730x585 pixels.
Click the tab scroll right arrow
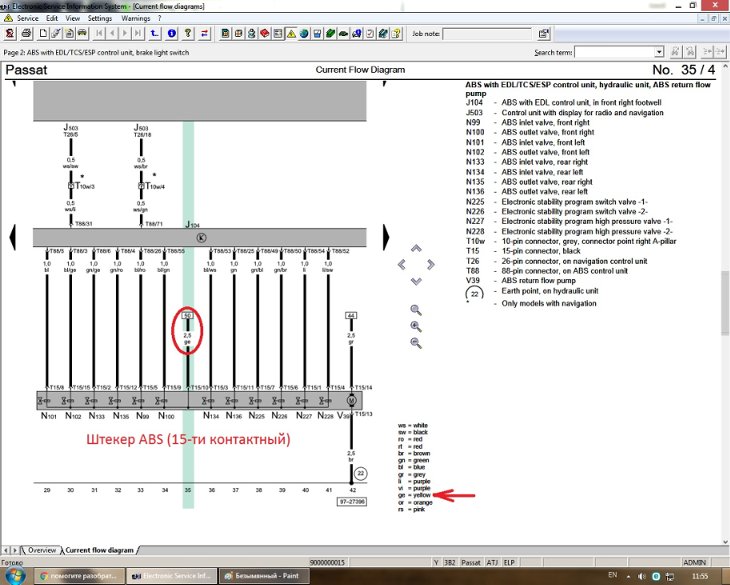click(14, 550)
